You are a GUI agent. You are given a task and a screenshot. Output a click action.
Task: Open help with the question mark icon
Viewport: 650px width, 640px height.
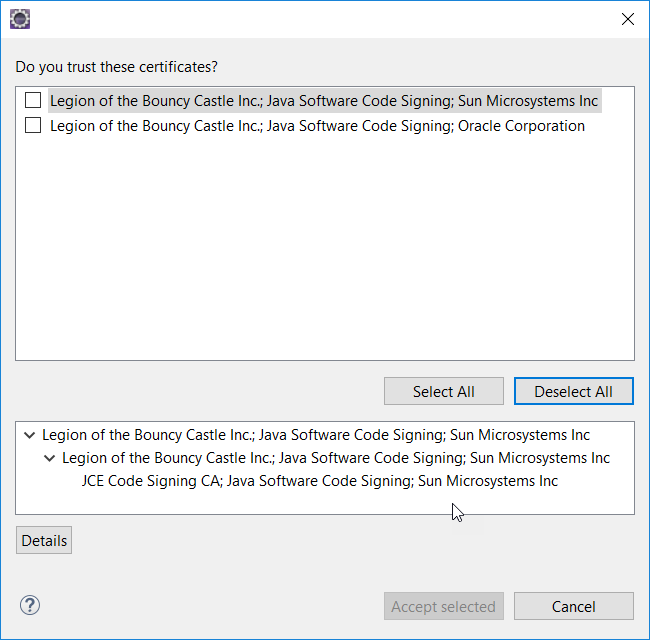tap(30, 605)
